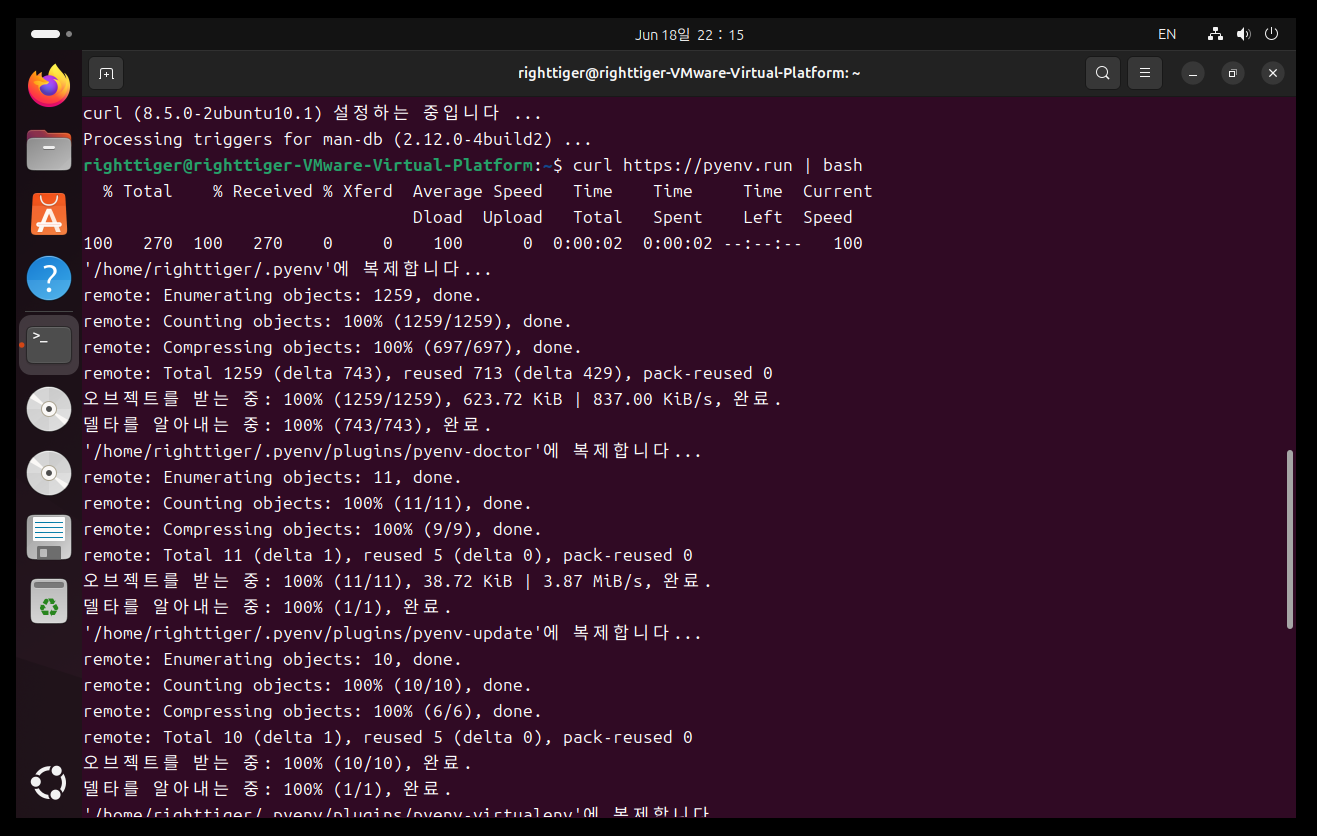Open the Activities overview pill
1317x836 pixels.
(x=51, y=34)
